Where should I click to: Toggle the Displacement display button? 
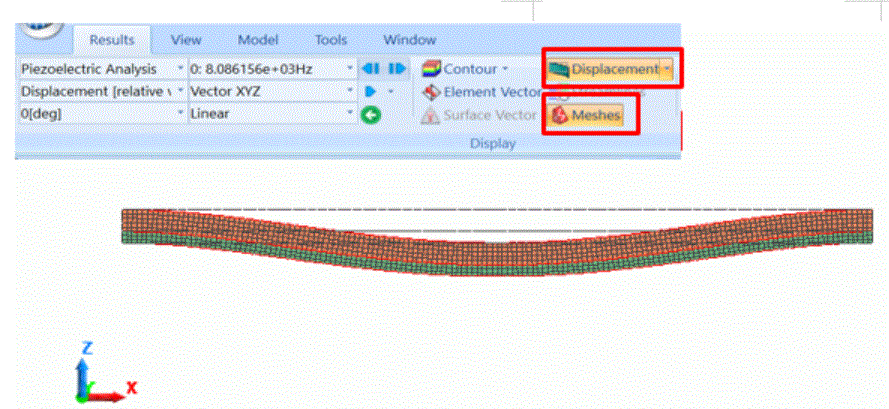[610, 69]
